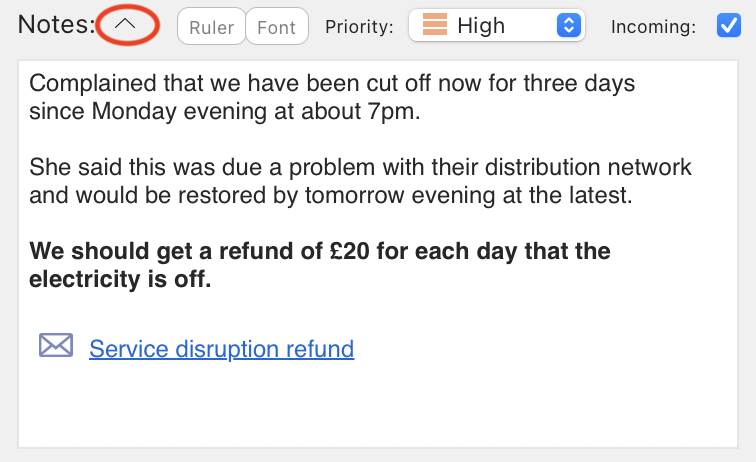
Task: Open the Service disruption refund link
Action: click(x=221, y=349)
